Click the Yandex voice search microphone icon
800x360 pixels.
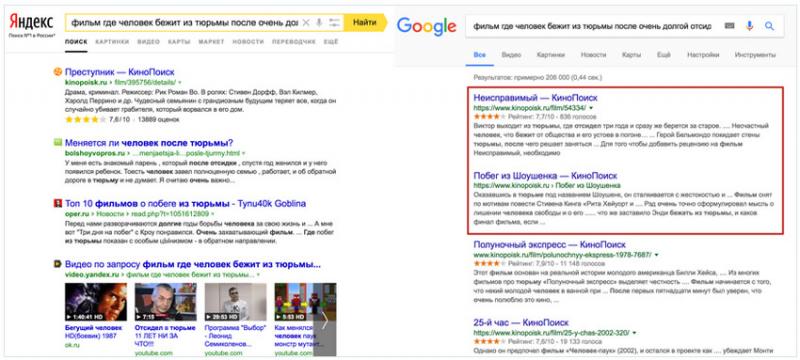319,22
